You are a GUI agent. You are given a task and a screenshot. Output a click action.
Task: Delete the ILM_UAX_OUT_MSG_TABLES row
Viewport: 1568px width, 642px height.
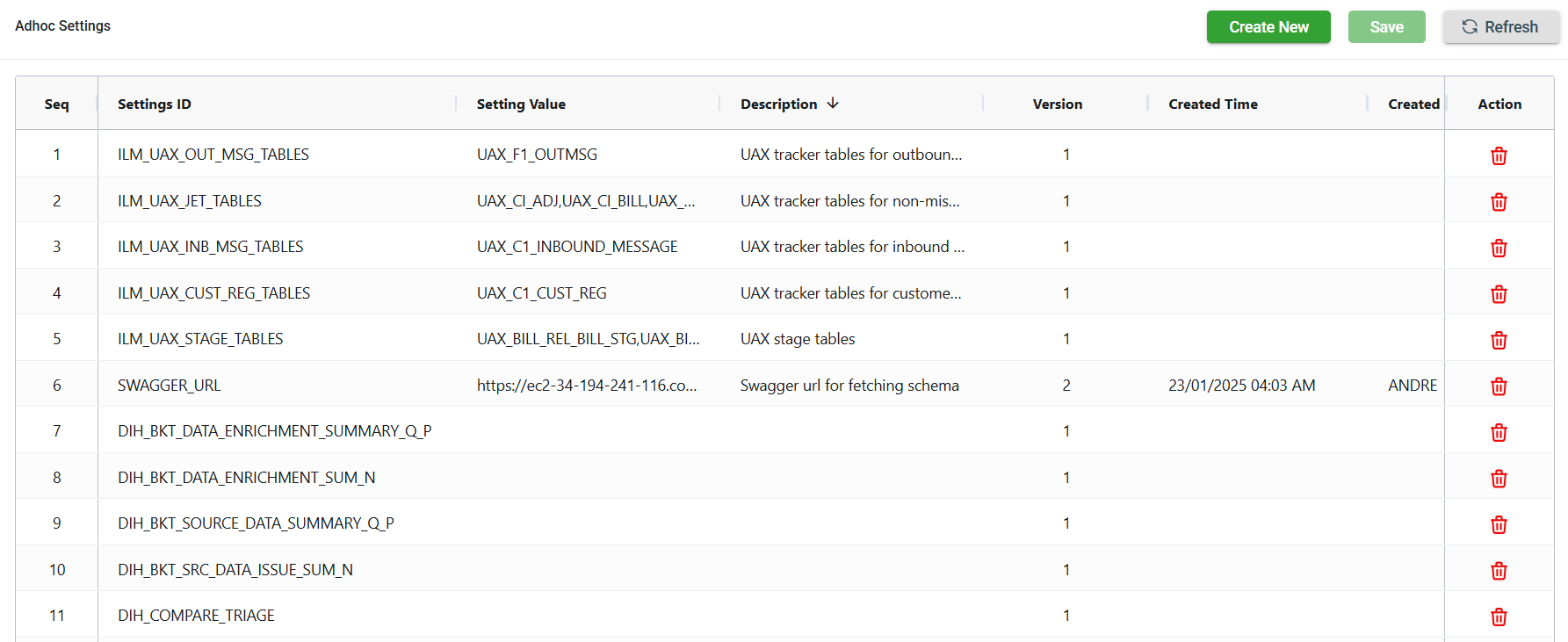[1499, 155]
